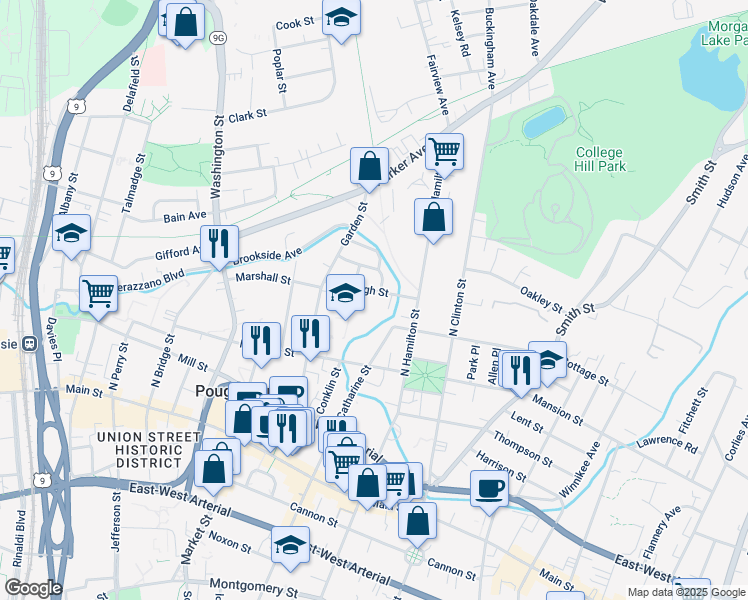Click the Noxon St label
Screen dimensions: 748x600
pyautogui.click(x=229, y=542)
